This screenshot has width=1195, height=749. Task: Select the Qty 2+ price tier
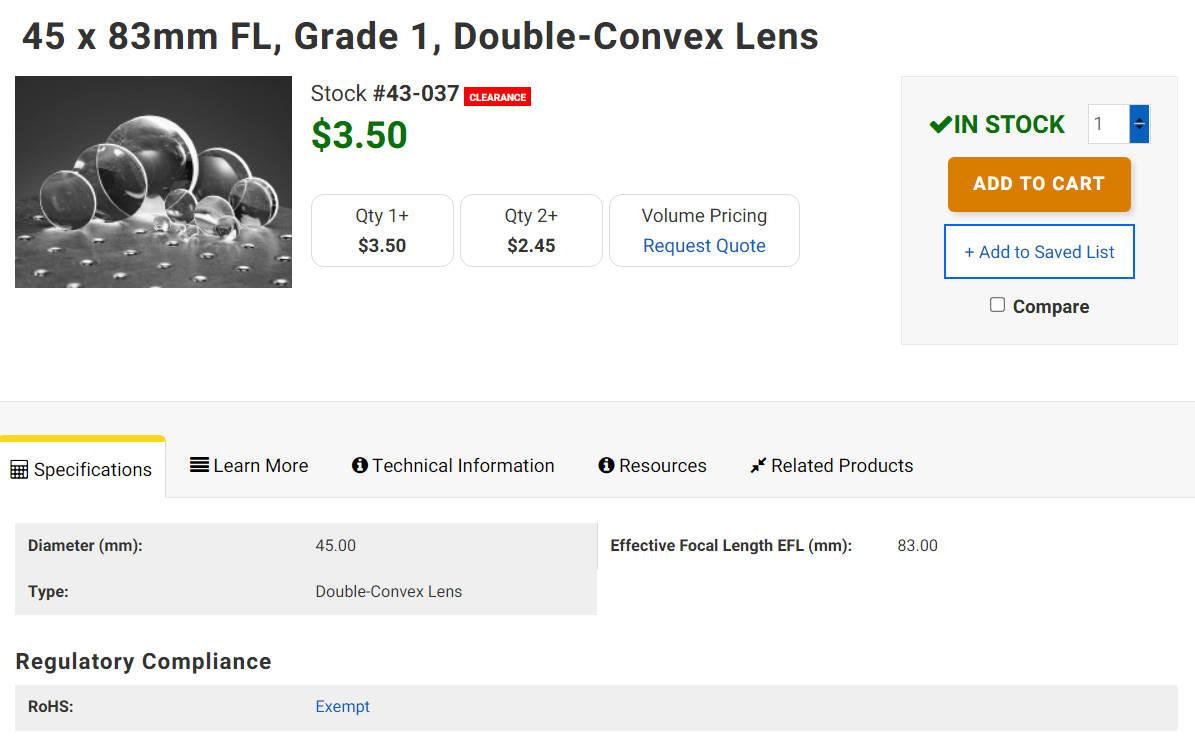pos(531,231)
